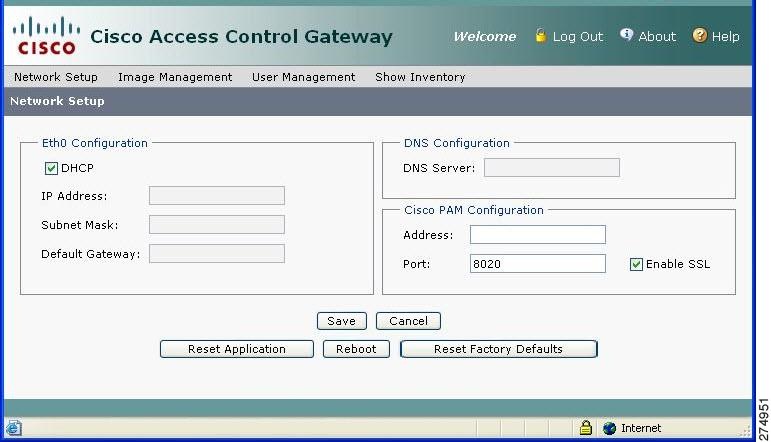Click the Help link
The width and height of the screenshot is (771, 442).
coord(725,36)
